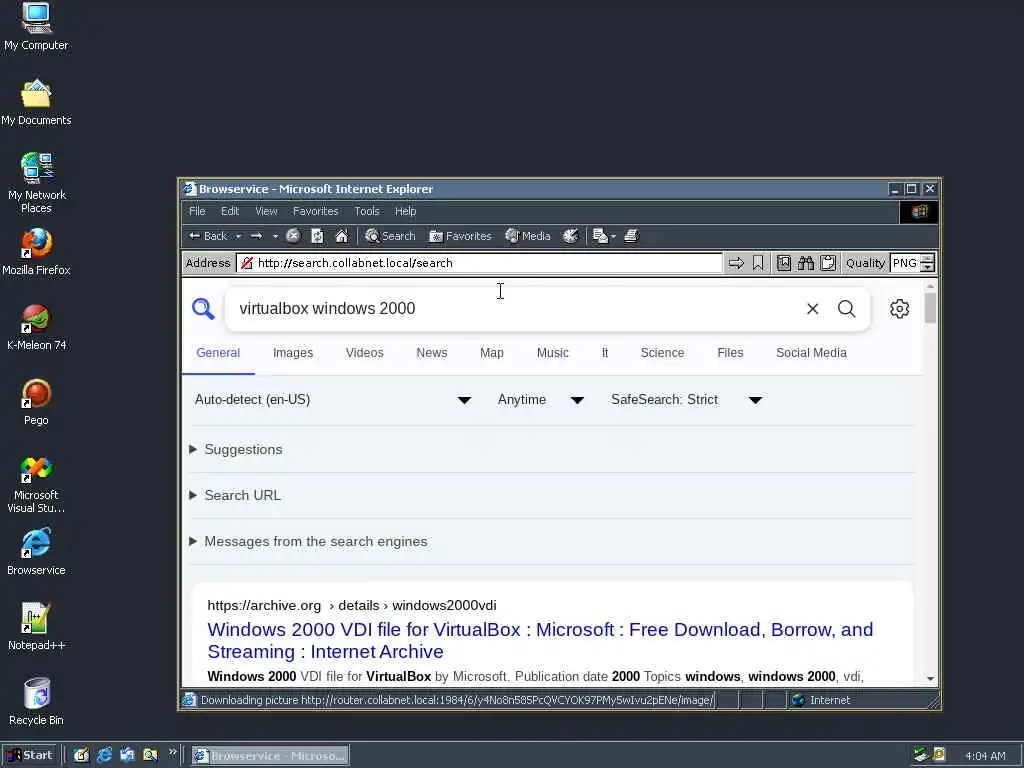Click the binoculars find icon

point(806,263)
